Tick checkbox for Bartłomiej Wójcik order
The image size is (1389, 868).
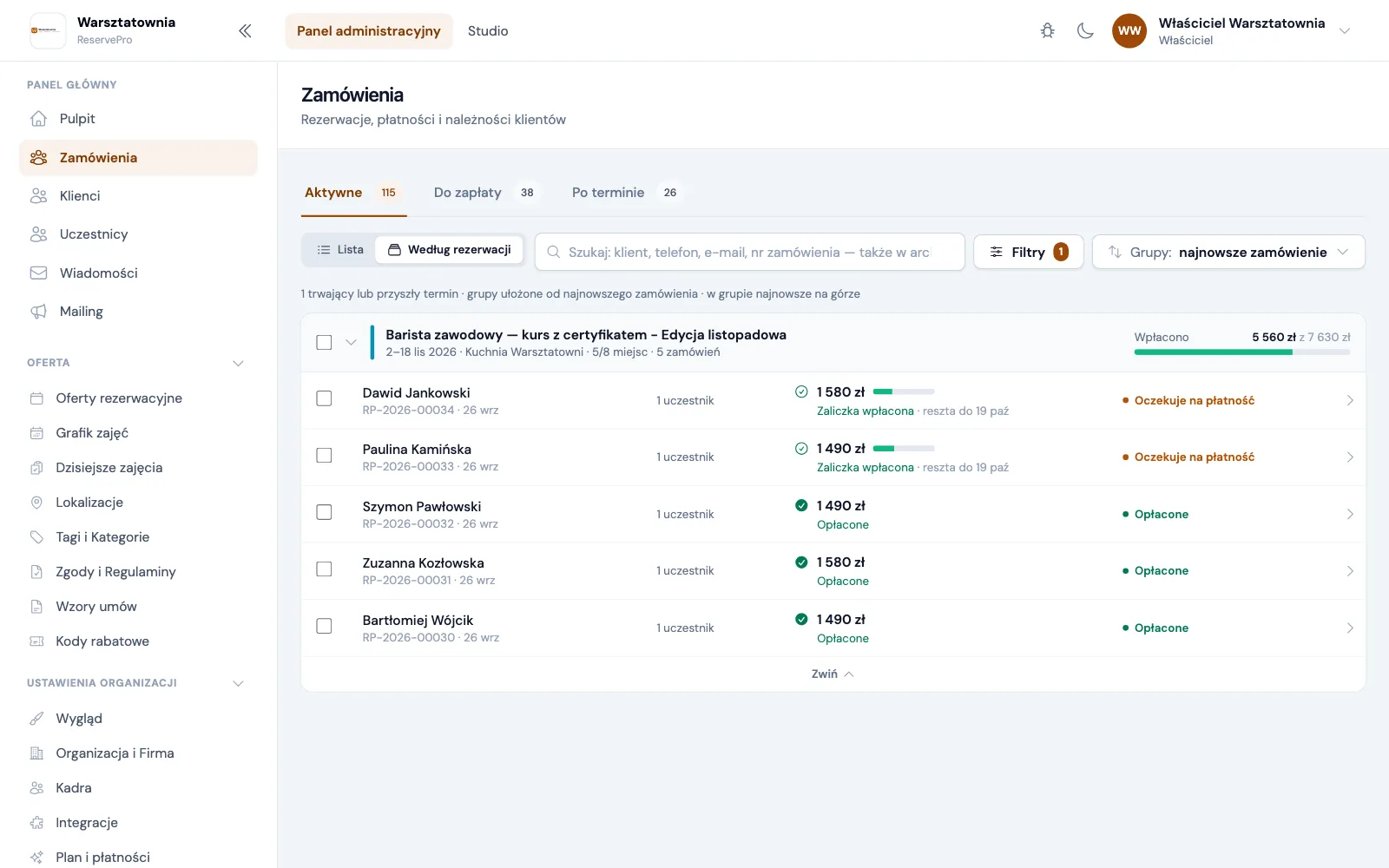[324, 626]
